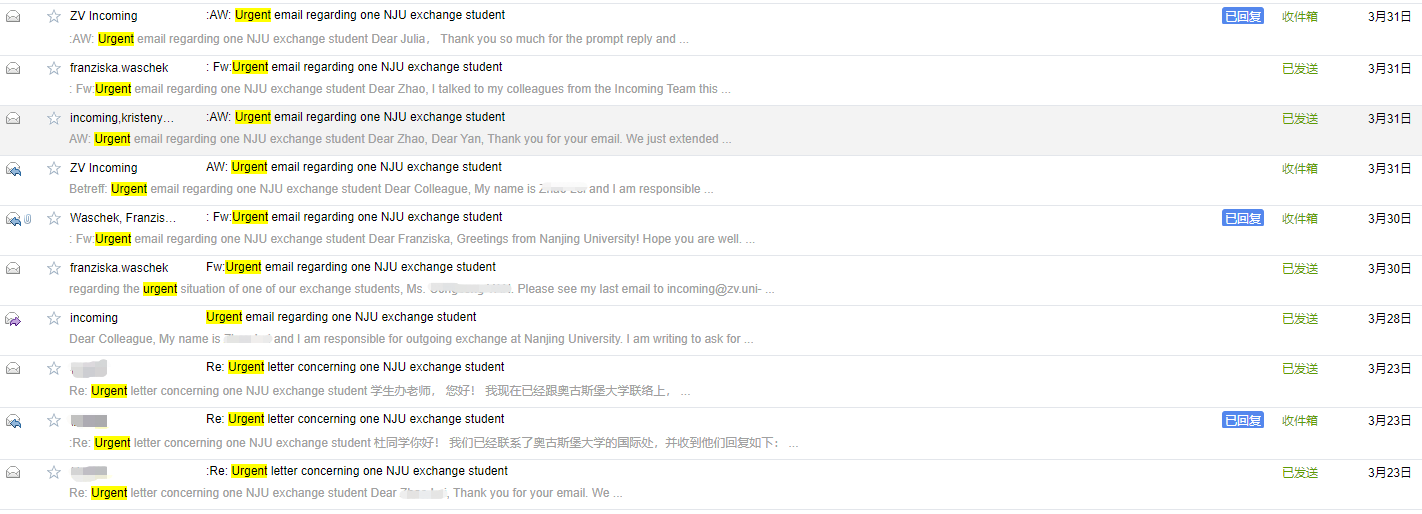The width and height of the screenshot is (1422, 514).
Task: Star the incoming,kristeny… email
Action: tap(54, 118)
